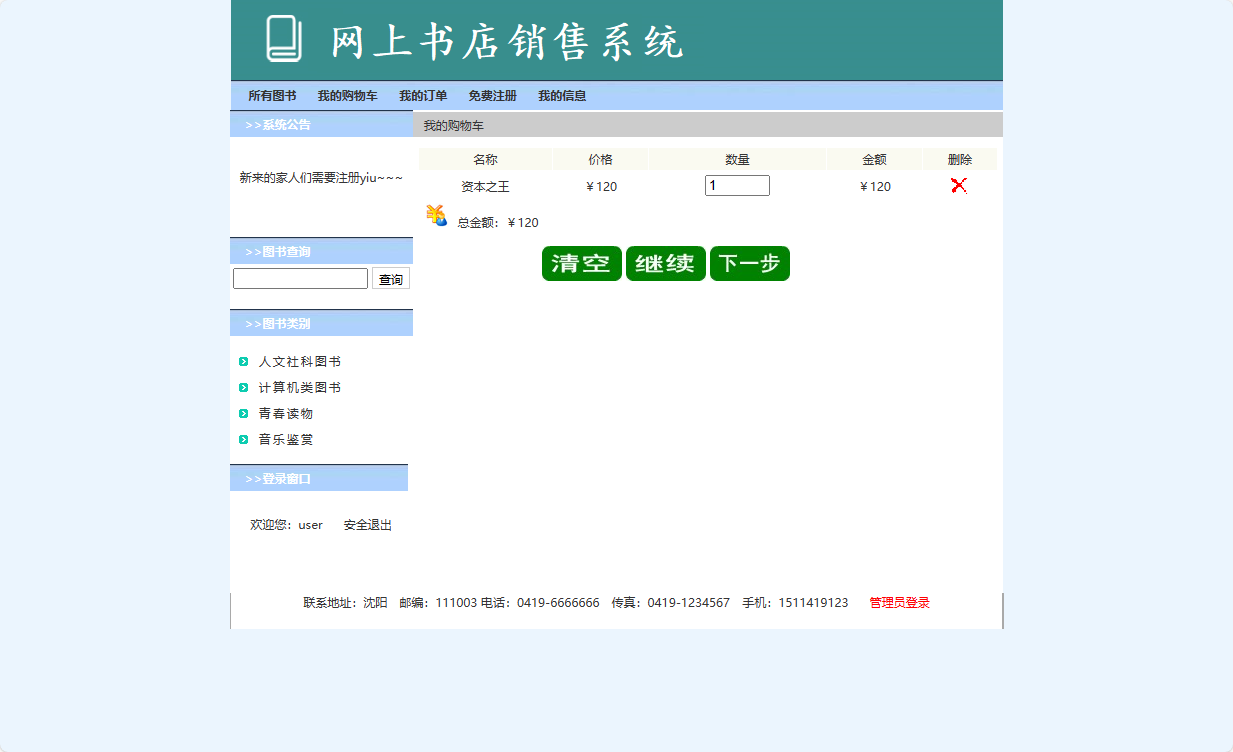Click the red X to delete 资本之王

pos(958,185)
